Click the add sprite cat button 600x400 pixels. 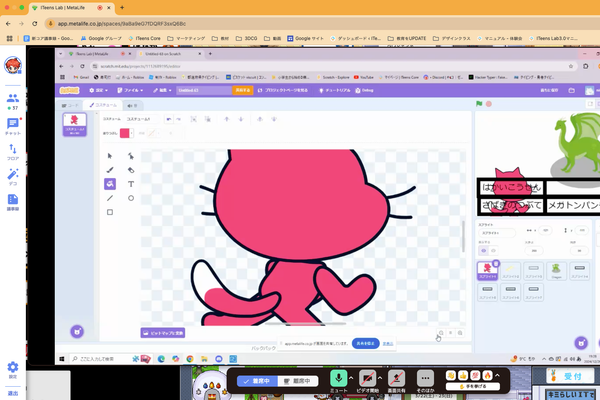581,343
